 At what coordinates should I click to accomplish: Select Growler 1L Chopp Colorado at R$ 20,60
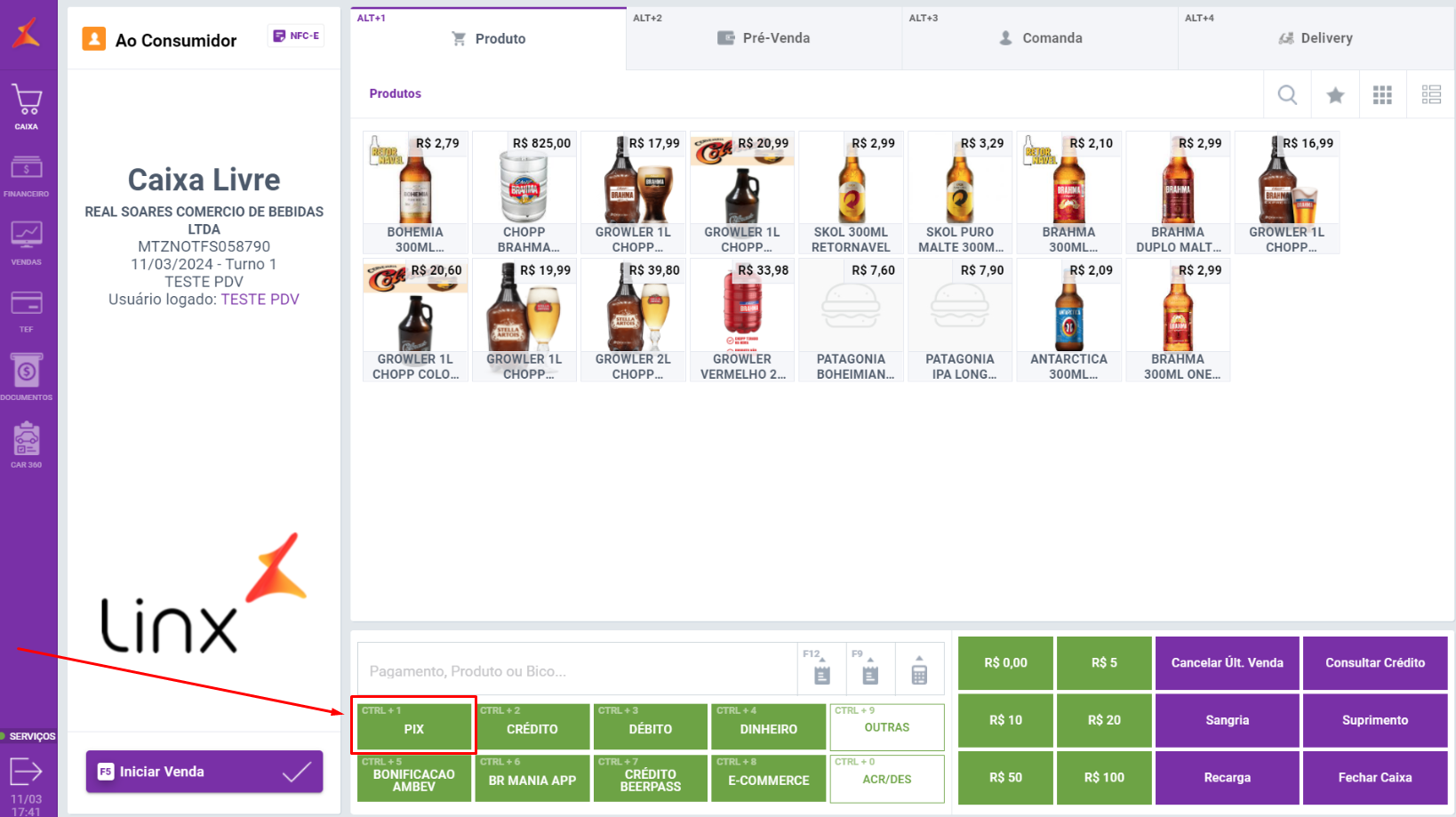click(x=415, y=320)
